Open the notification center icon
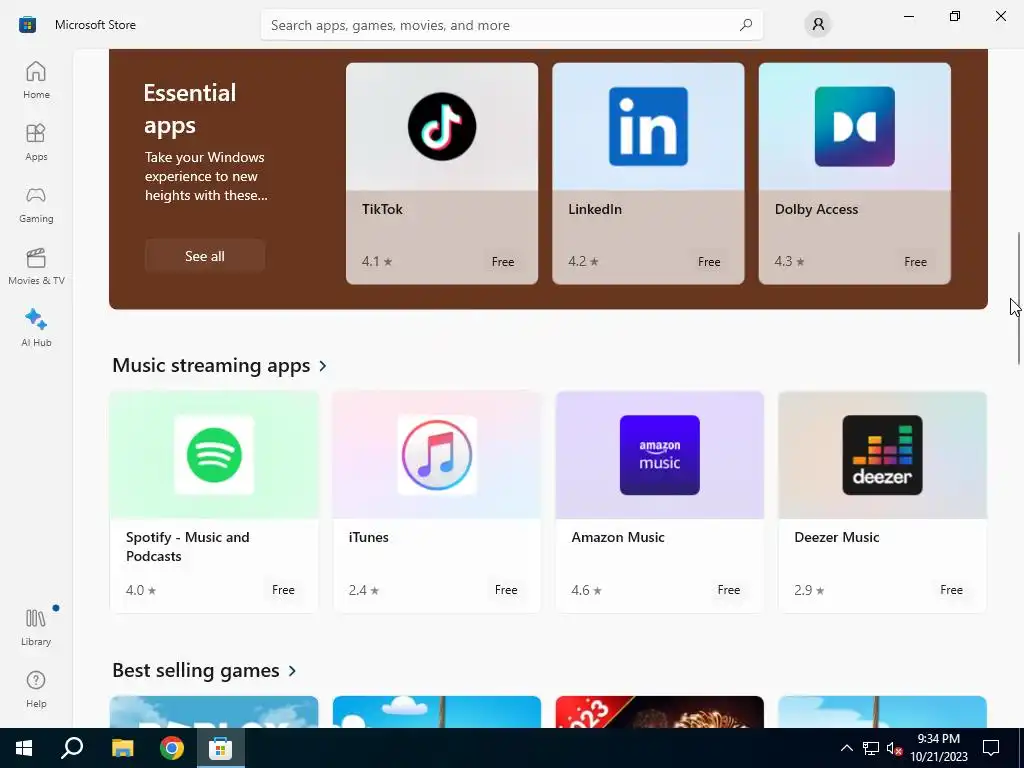Screen dimensions: 1024x768 (991, 748)
